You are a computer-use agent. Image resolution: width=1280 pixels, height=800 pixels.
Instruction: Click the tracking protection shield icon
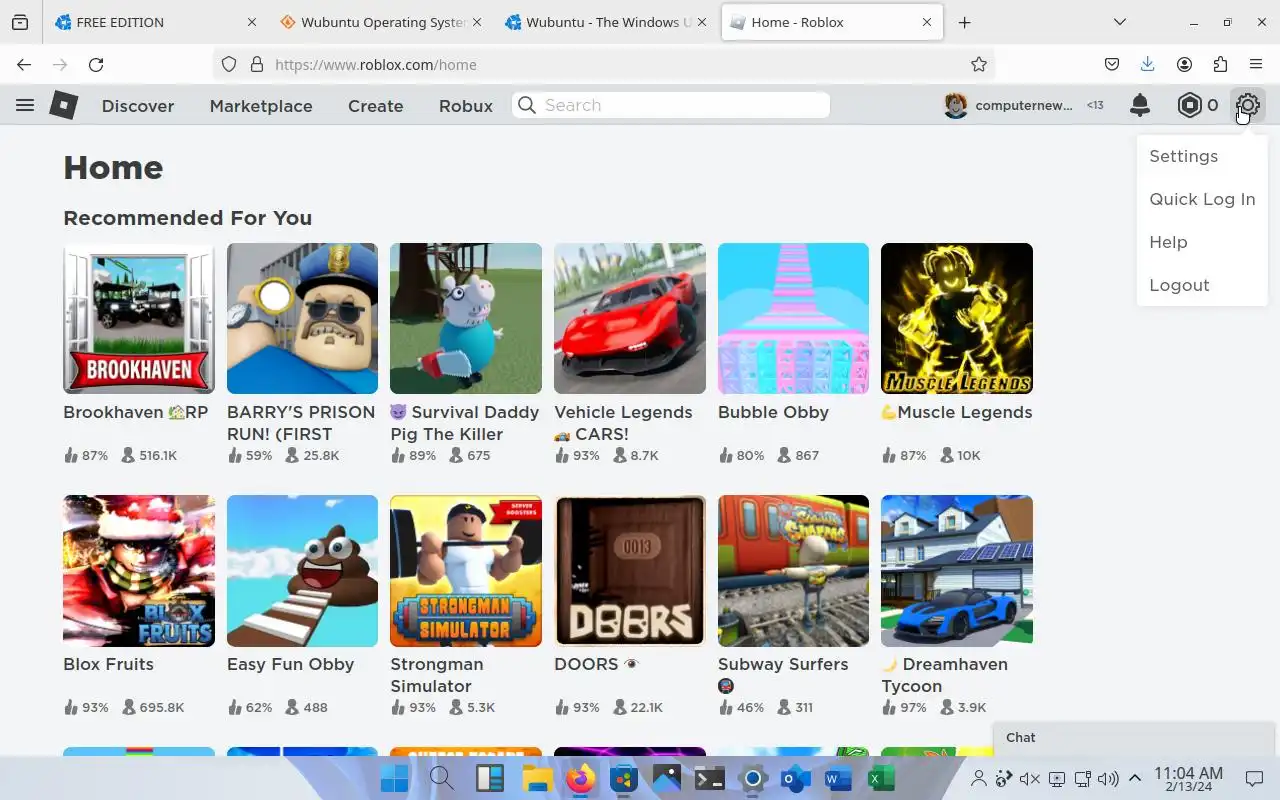229,64
